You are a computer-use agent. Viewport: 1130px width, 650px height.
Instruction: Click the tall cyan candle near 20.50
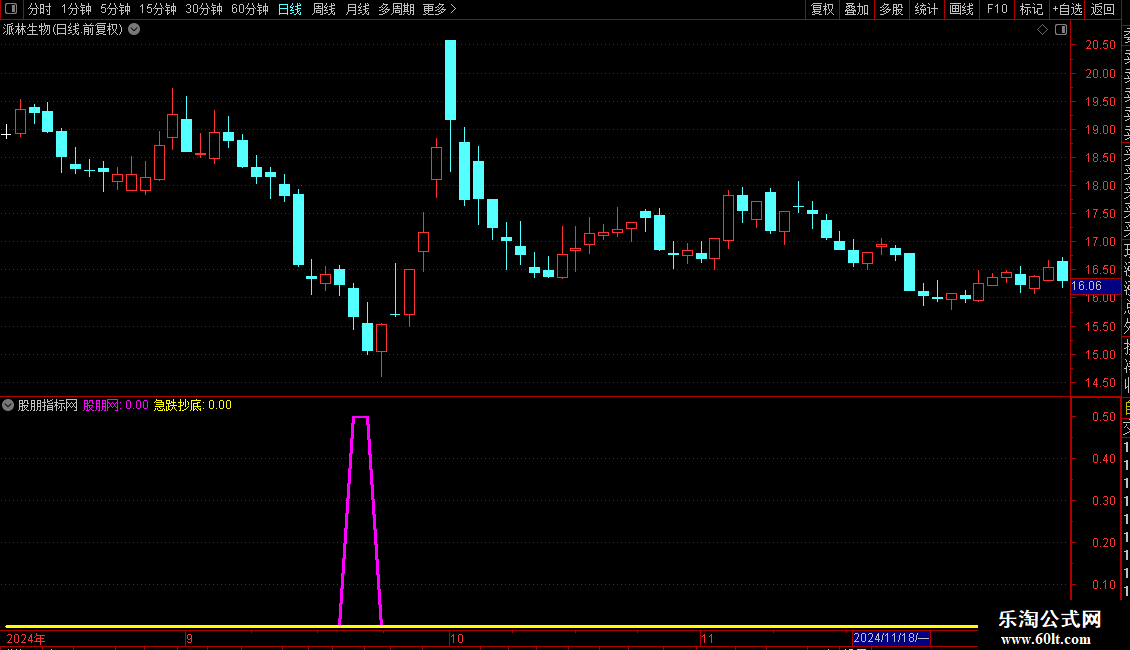click(x=450, y=79)
